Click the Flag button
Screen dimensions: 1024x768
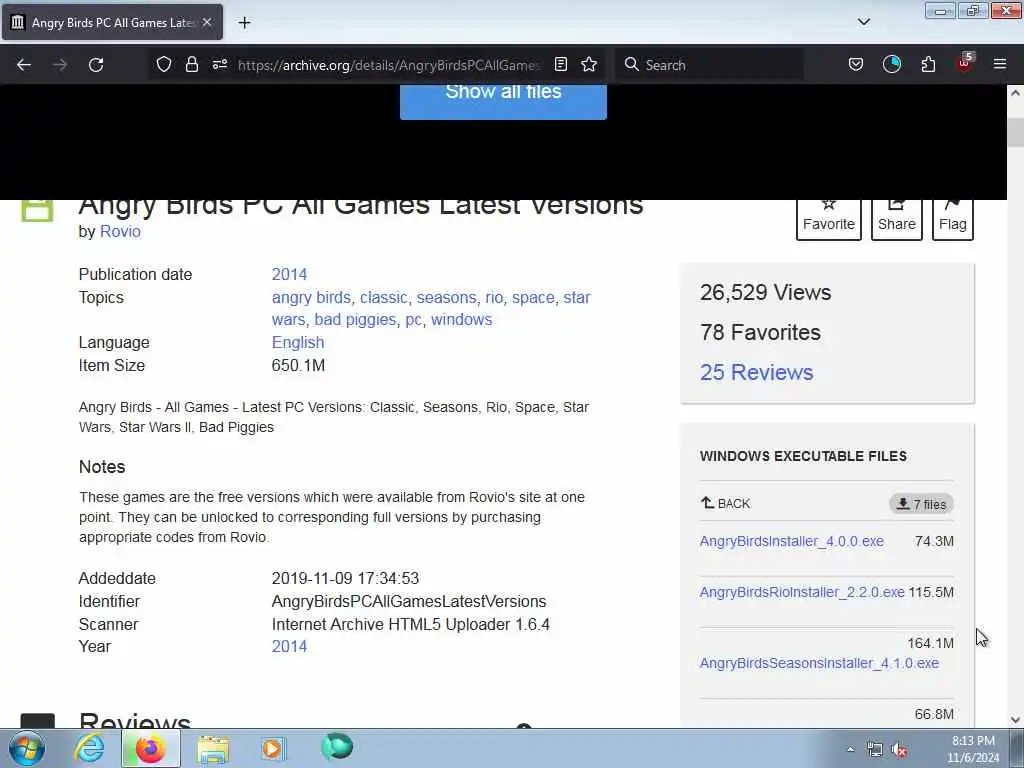click(x=953, y=219)
